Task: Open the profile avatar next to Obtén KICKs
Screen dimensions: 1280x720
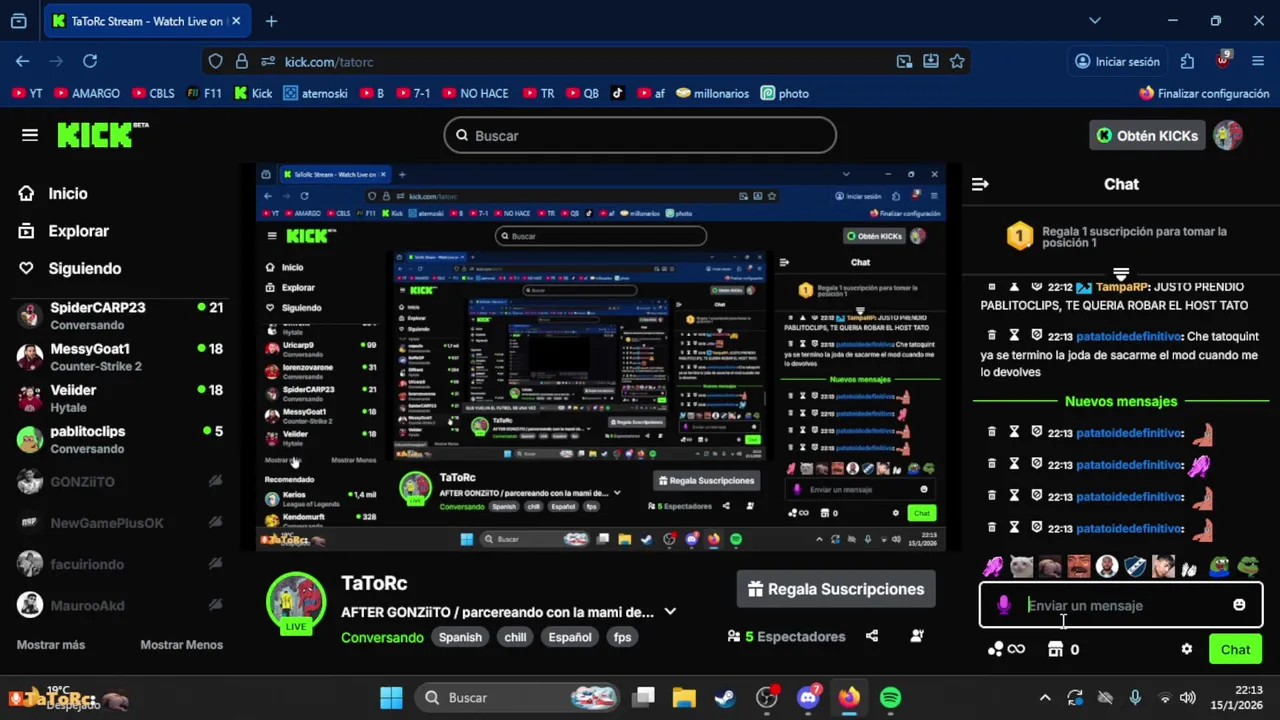Action: [1227, 135]
